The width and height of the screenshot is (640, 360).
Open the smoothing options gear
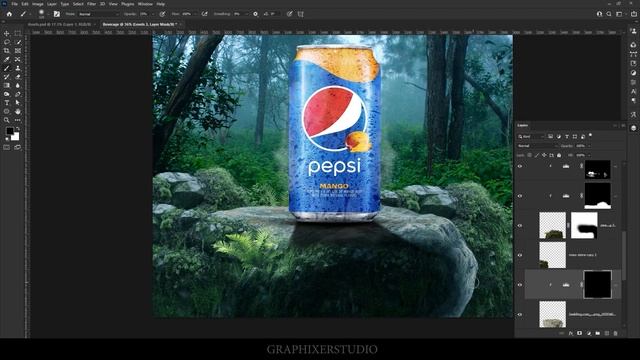(x=256, y=14)
